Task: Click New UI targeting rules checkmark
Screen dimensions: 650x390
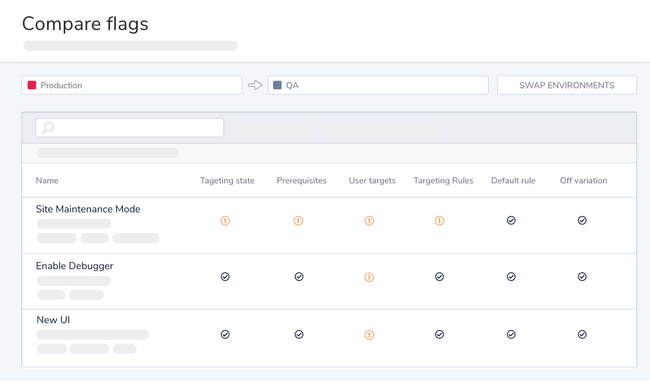Action: click(439, 334)
